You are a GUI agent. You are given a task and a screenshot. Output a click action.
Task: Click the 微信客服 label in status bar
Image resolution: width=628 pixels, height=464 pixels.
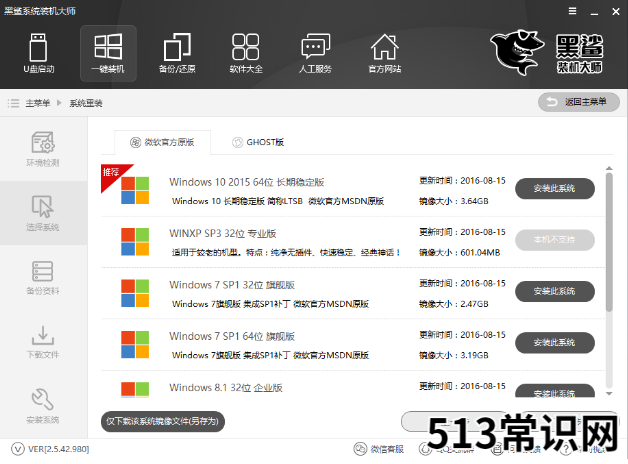[x=387, y=449]
